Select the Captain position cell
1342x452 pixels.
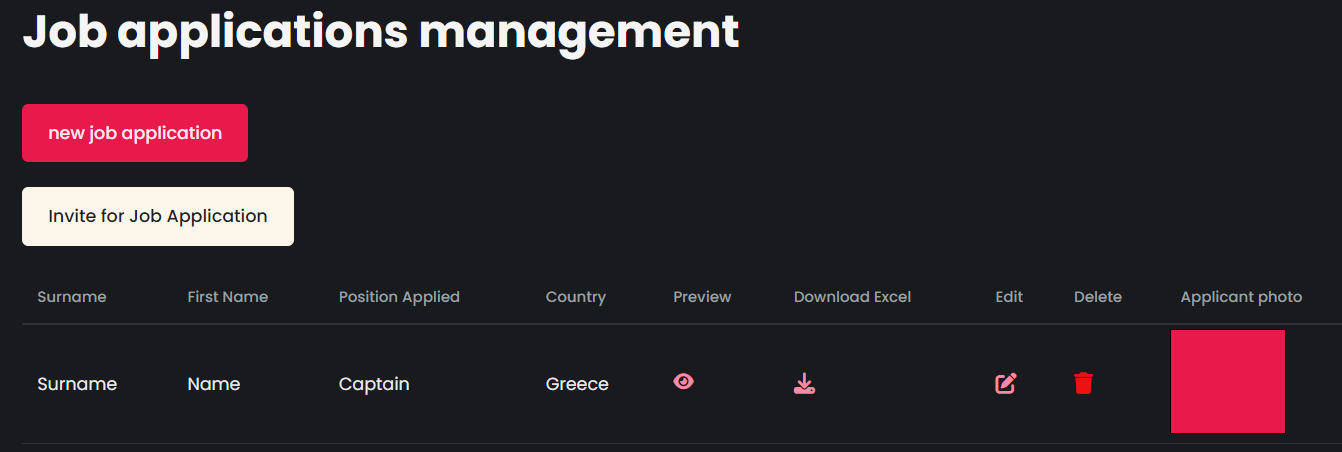point(374,384)
